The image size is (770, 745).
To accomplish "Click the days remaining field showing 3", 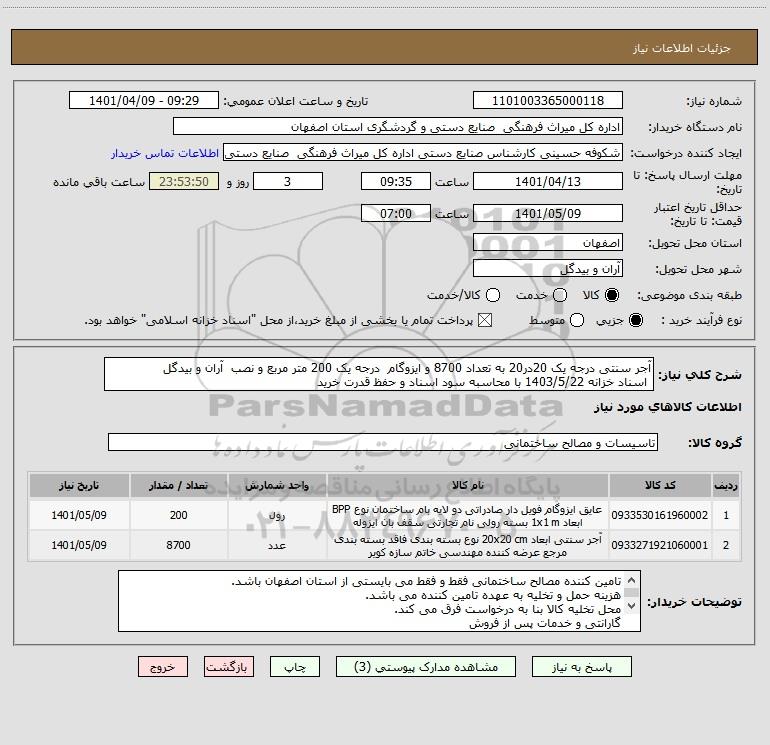I will pyautogui.click(x=288, y=181).
